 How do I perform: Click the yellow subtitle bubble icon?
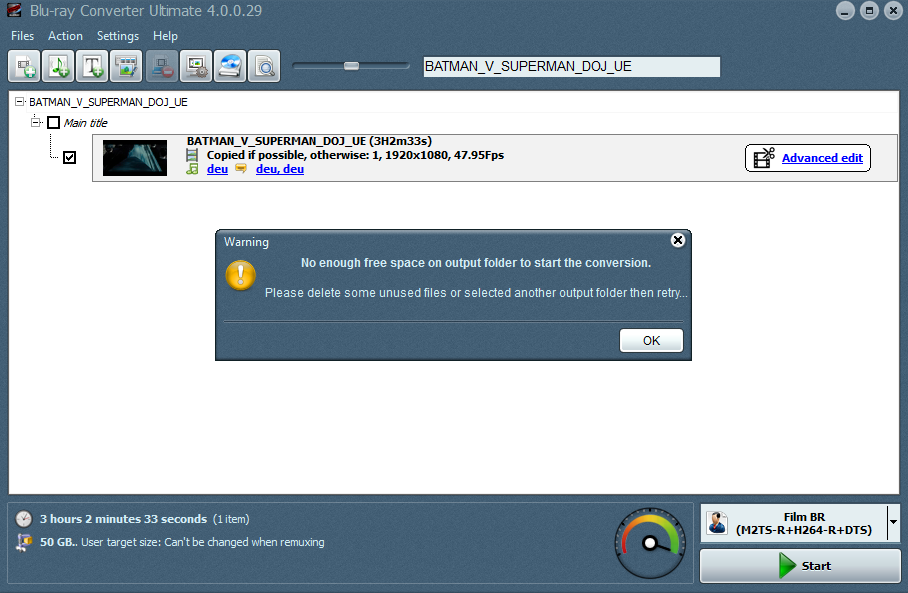241,169
